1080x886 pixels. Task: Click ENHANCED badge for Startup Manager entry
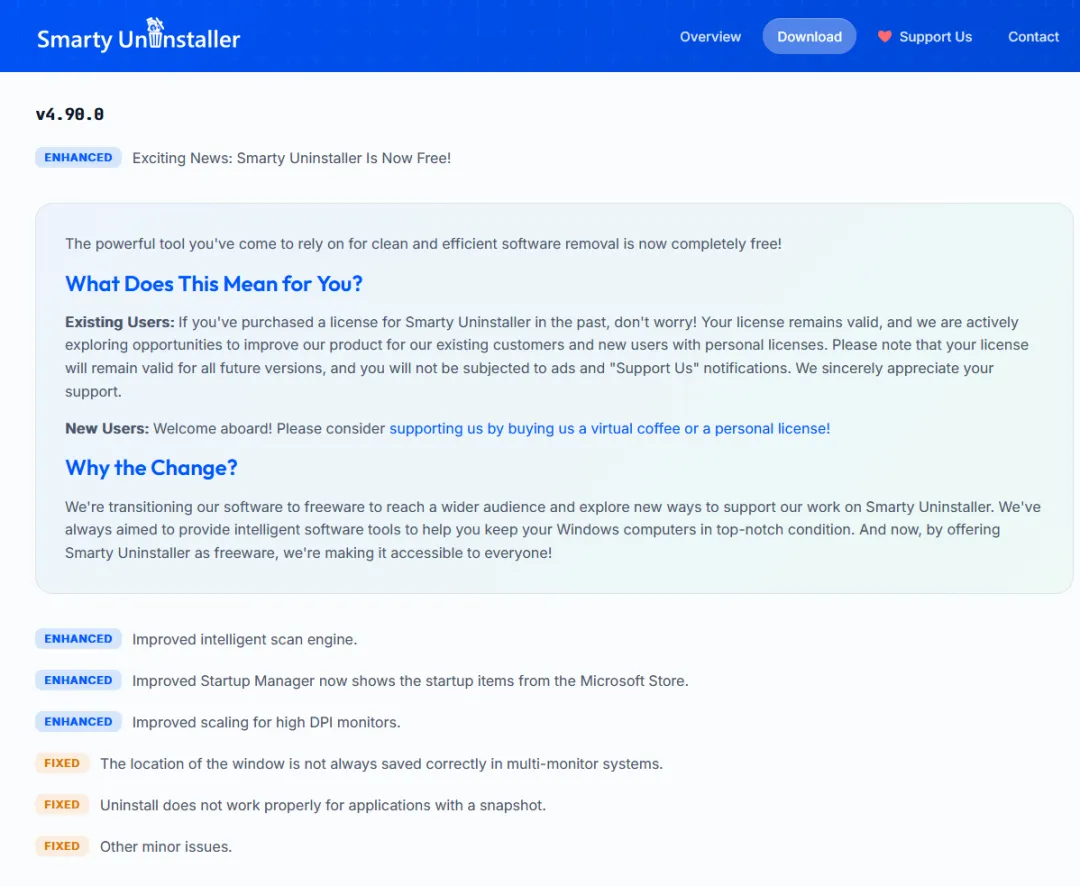tap(79, 681)
